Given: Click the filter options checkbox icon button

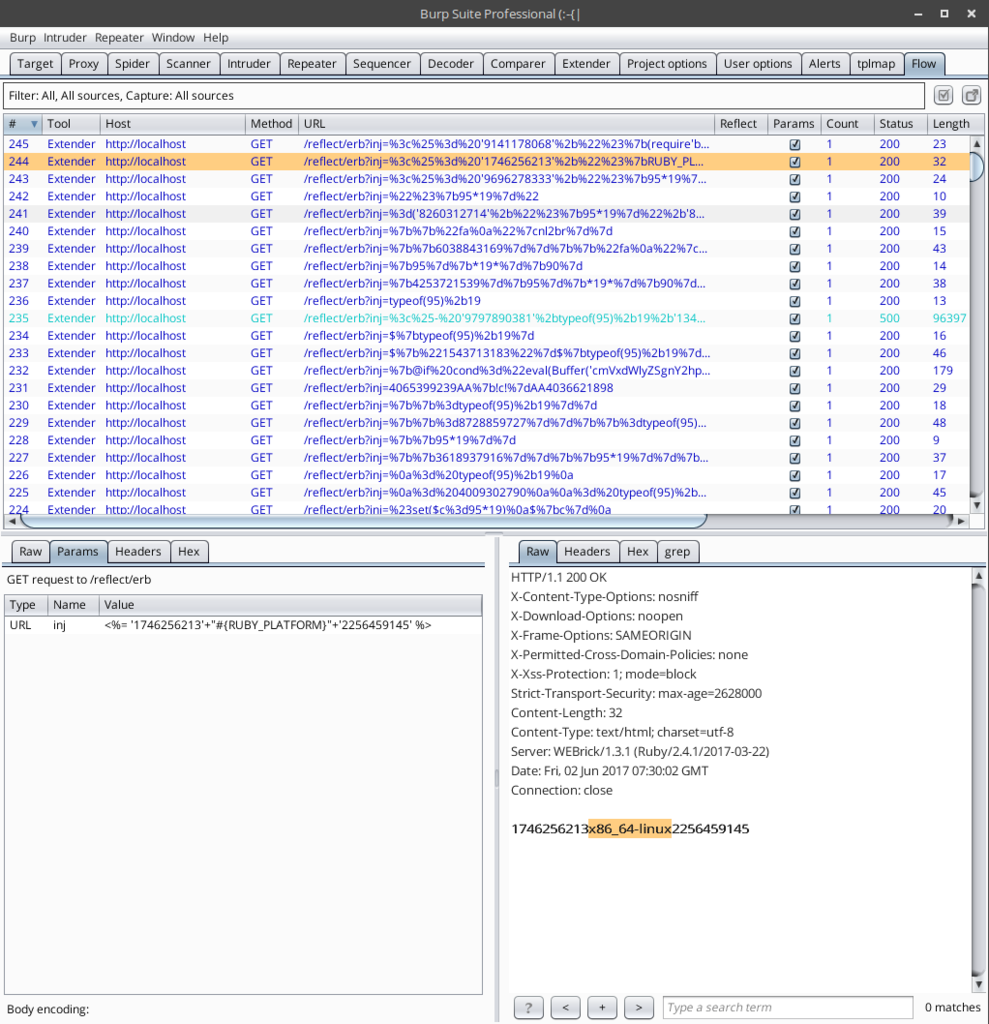Looking at the screenshot, I should point(943,96).
